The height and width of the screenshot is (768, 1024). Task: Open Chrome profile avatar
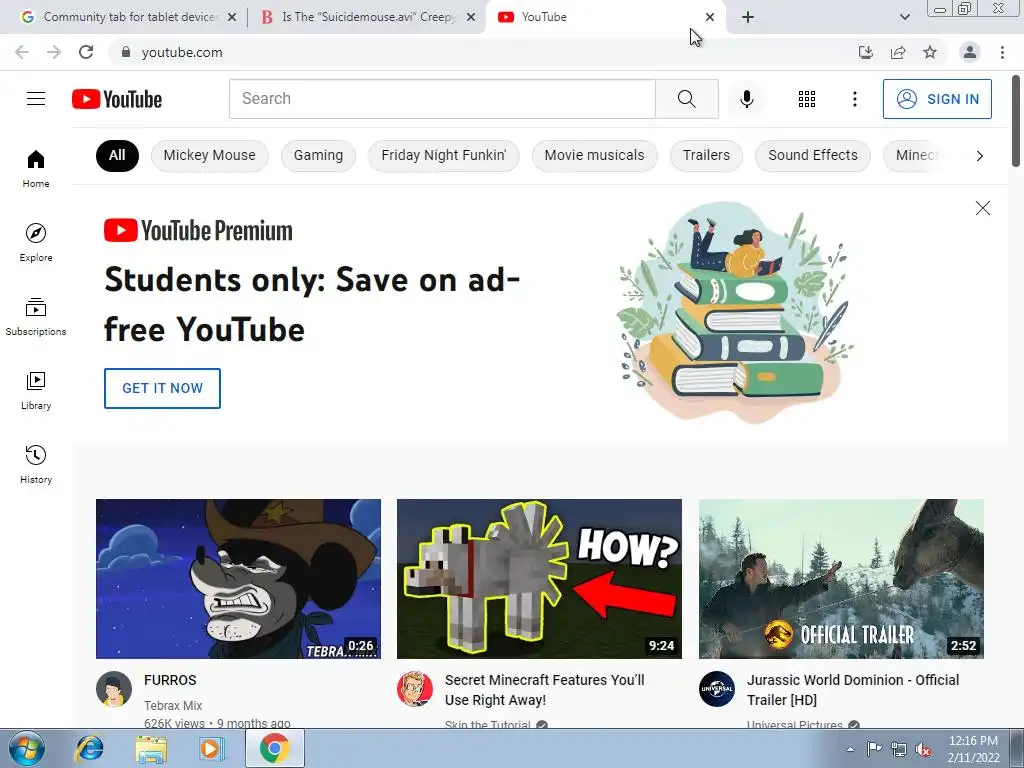(970, 52)
